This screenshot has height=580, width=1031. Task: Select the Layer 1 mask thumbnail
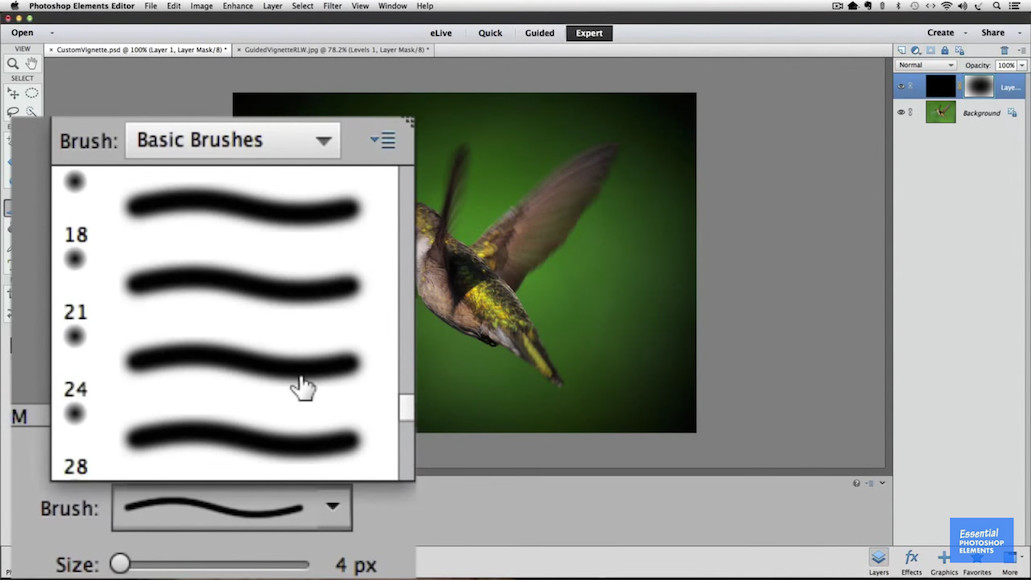(x=979, y=86)
